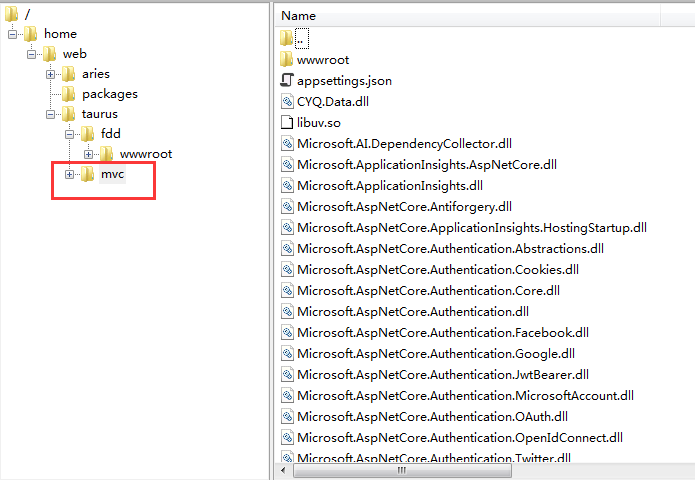Viewport: 695px width, 480px height.
Task: Click Microsoft.AI.DependencyCollector.dll file icon
Action: [287, 144]
